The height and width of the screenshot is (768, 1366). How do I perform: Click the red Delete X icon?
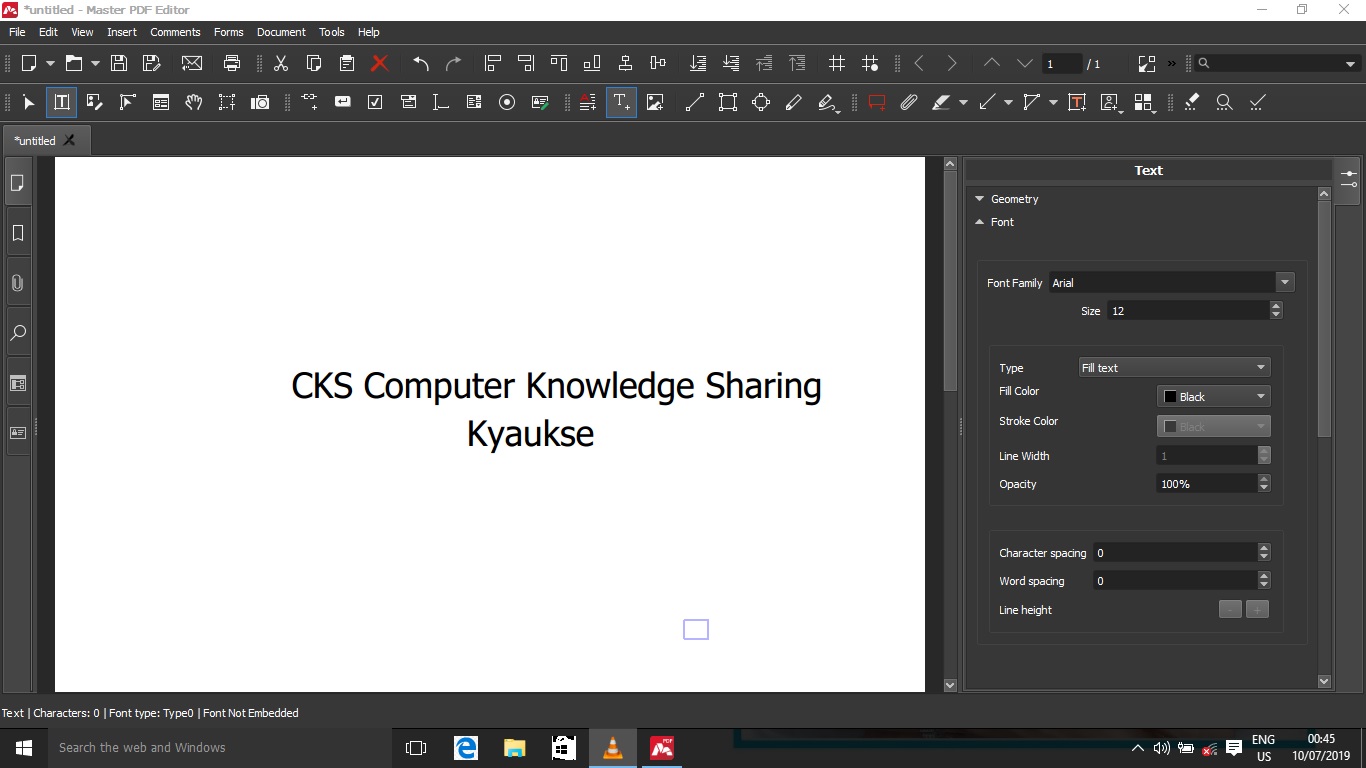[x=380, y=63]
